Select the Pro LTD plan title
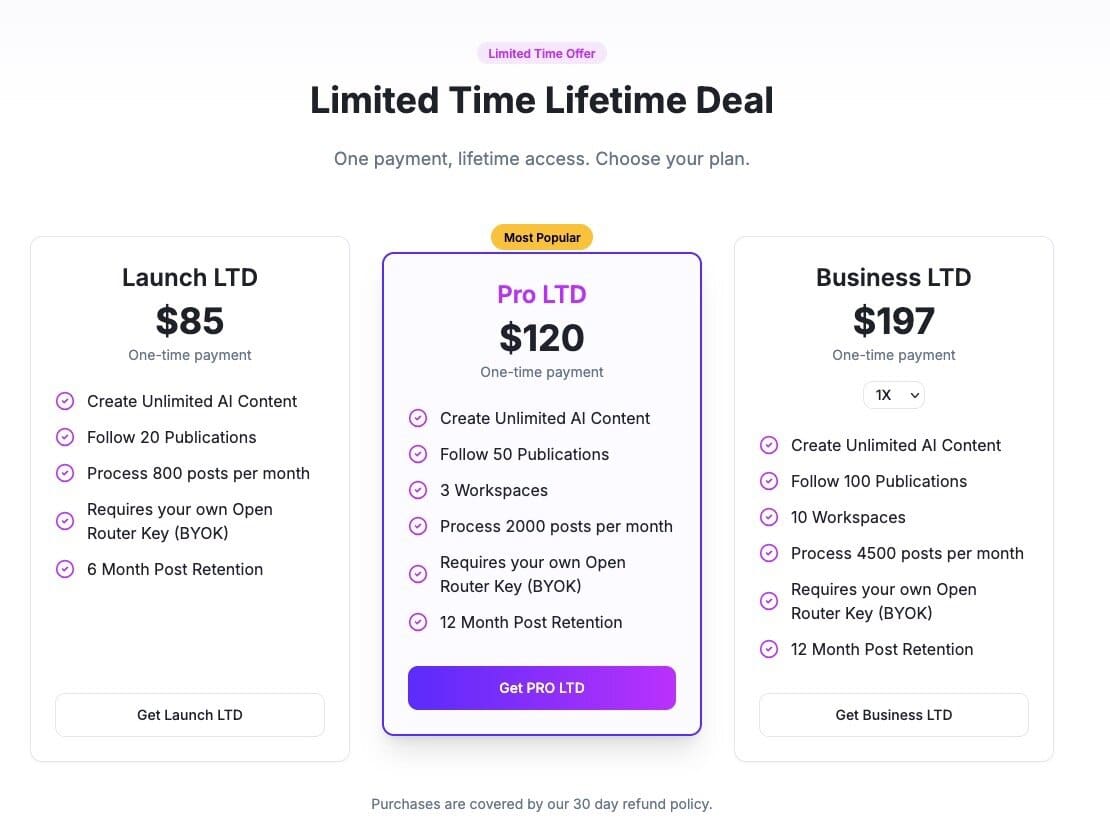The image size is (1110, 833). [x=542, y=294]
